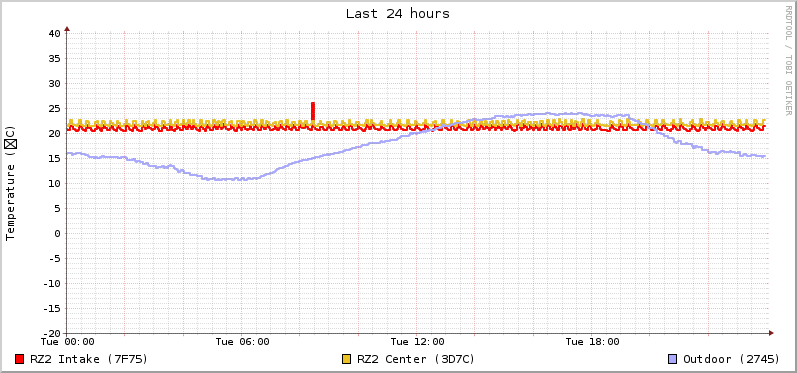Click the Tue 18:00 time axis label

592,342
